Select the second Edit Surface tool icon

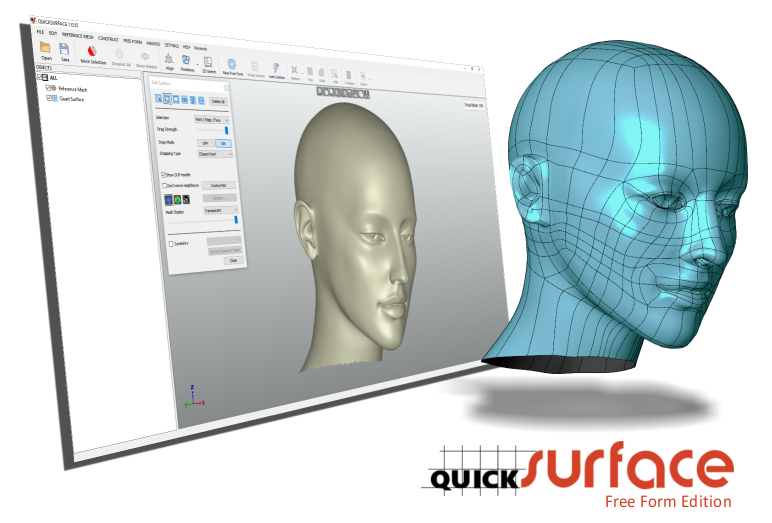[x=167, y=98]
